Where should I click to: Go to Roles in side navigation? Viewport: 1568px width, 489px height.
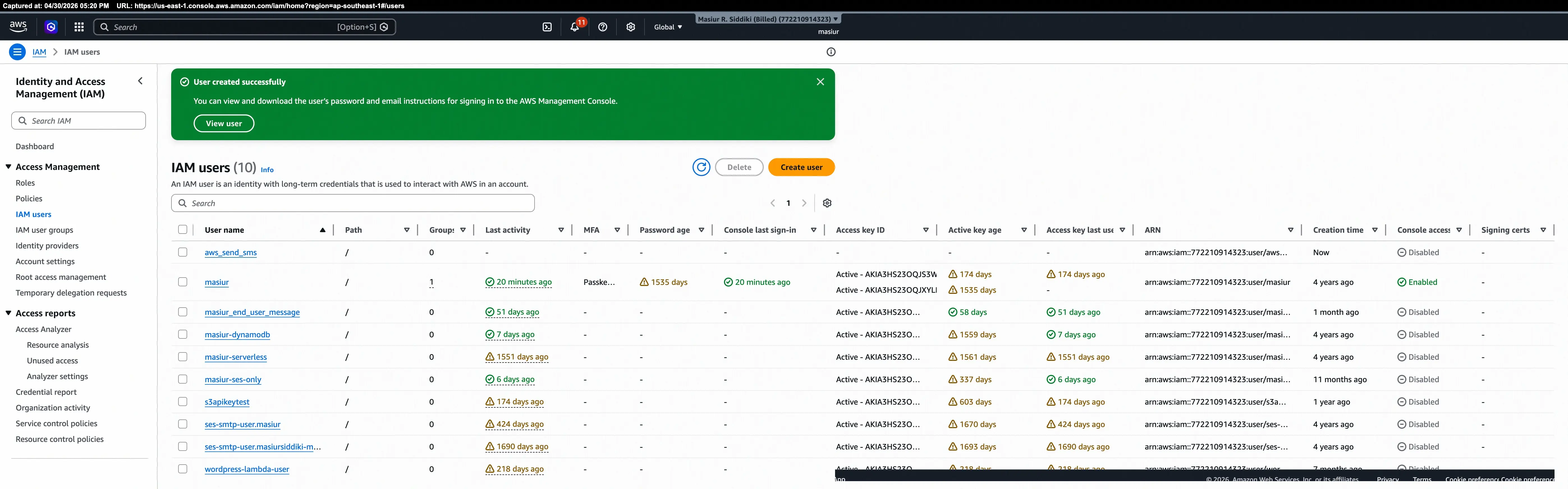(25, 183)
